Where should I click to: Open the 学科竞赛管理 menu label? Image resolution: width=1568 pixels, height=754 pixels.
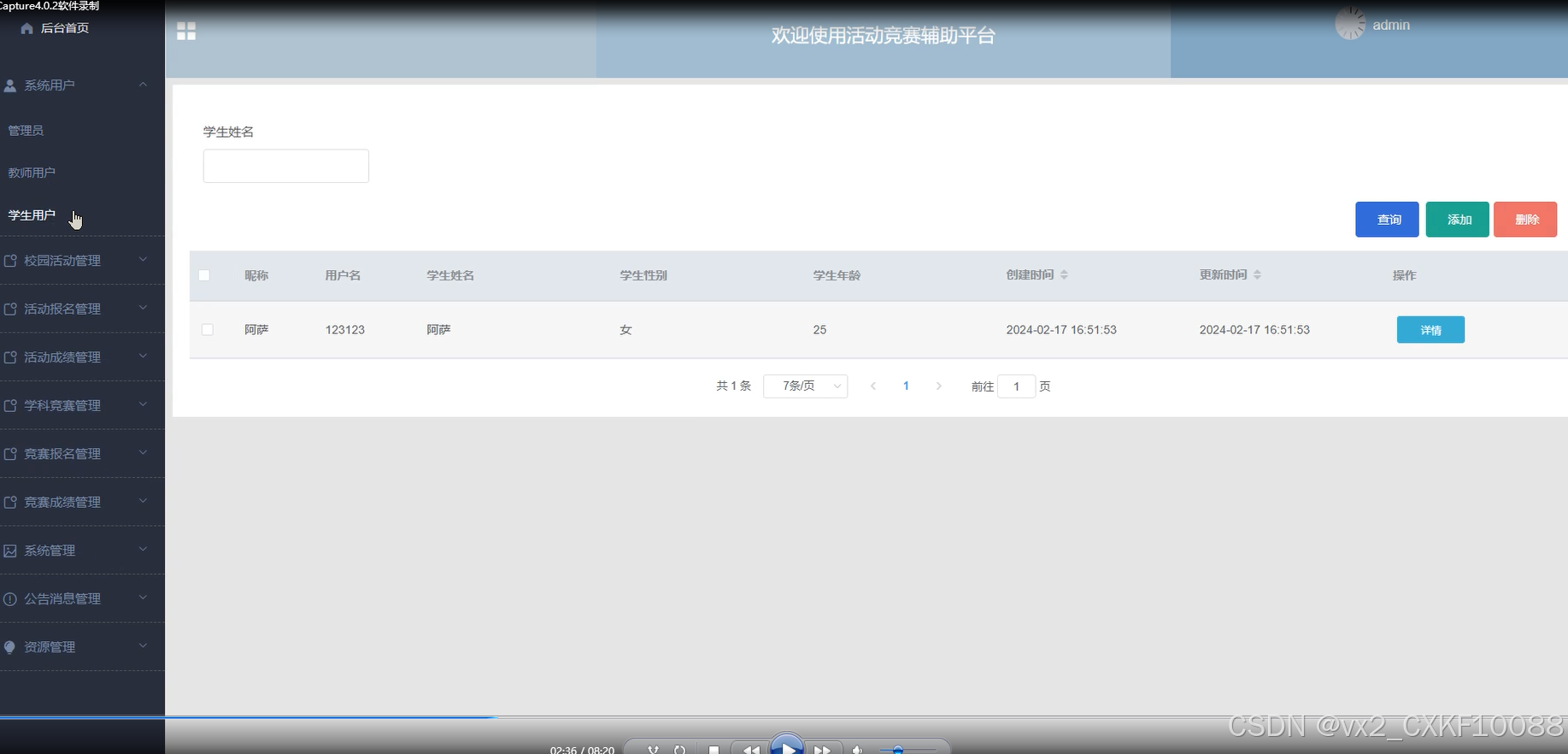[x=62, y=405]
